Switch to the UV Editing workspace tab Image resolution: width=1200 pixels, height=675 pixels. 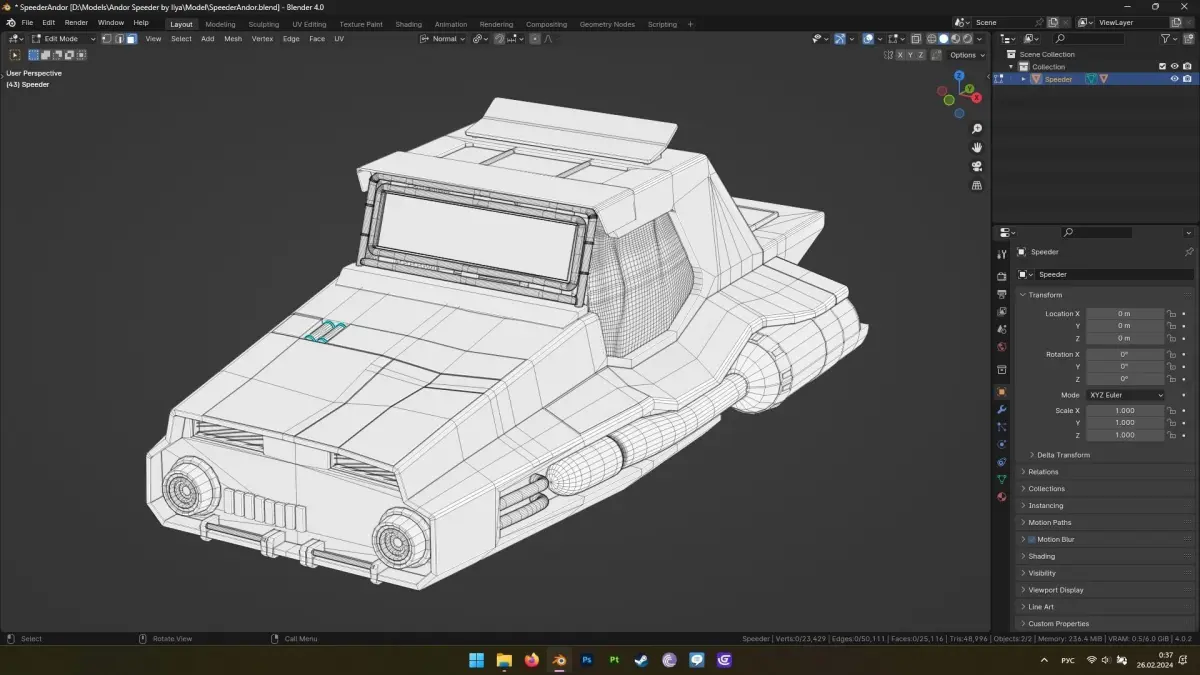point(309,24)
